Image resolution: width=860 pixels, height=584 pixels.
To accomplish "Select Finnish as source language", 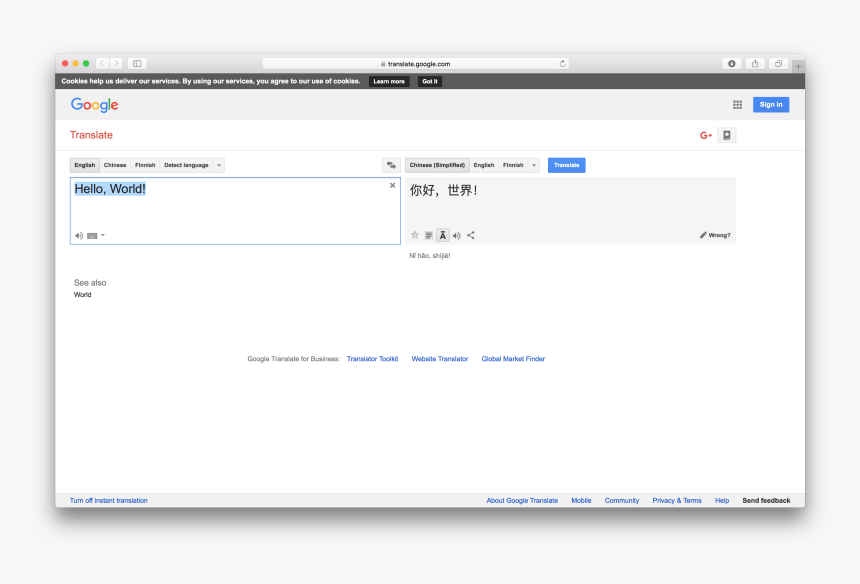I will (145, 165).
